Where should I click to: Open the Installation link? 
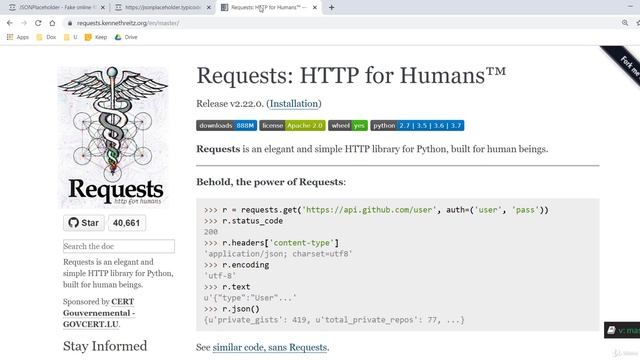click(x=294, y=104)
